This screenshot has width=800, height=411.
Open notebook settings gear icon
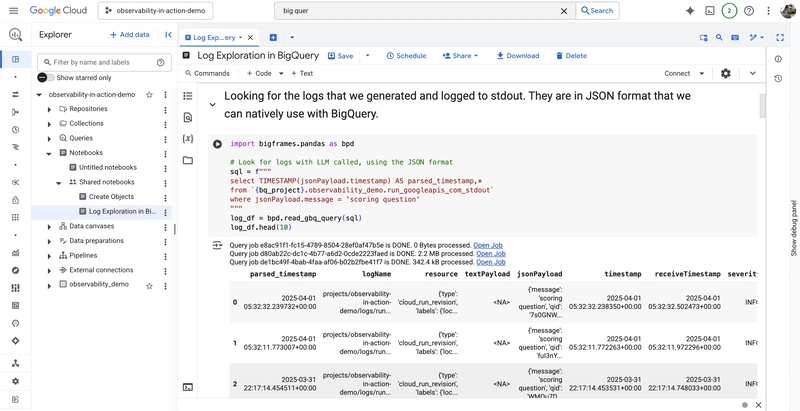(726, 73)
